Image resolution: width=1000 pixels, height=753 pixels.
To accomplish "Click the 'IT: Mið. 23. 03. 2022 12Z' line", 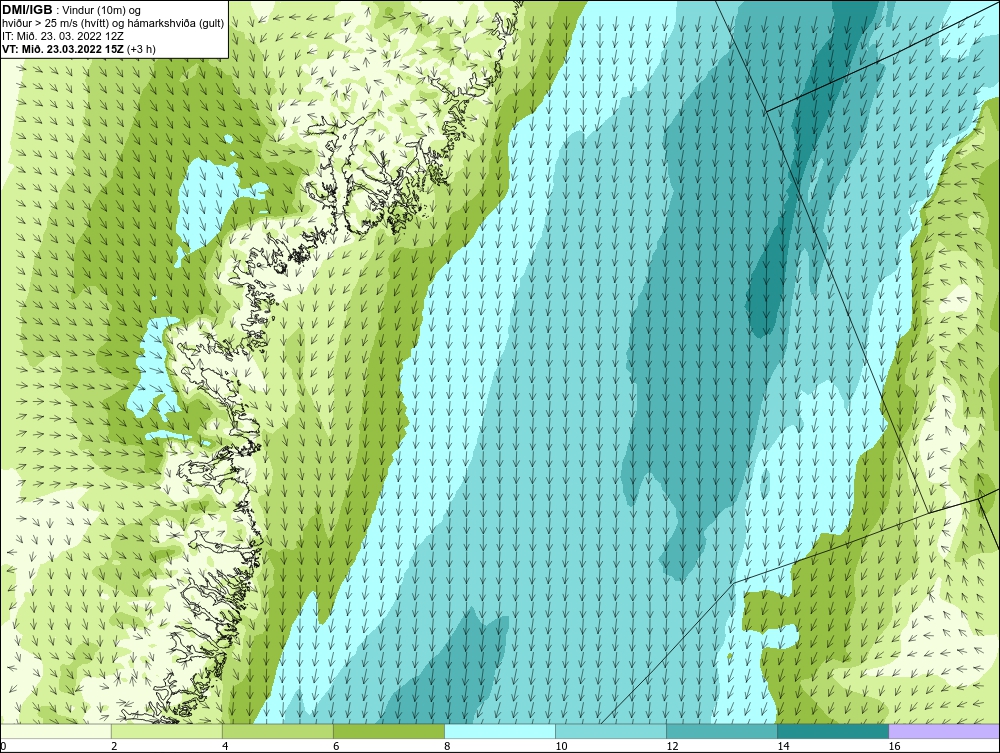I will [x=63, y=36].
